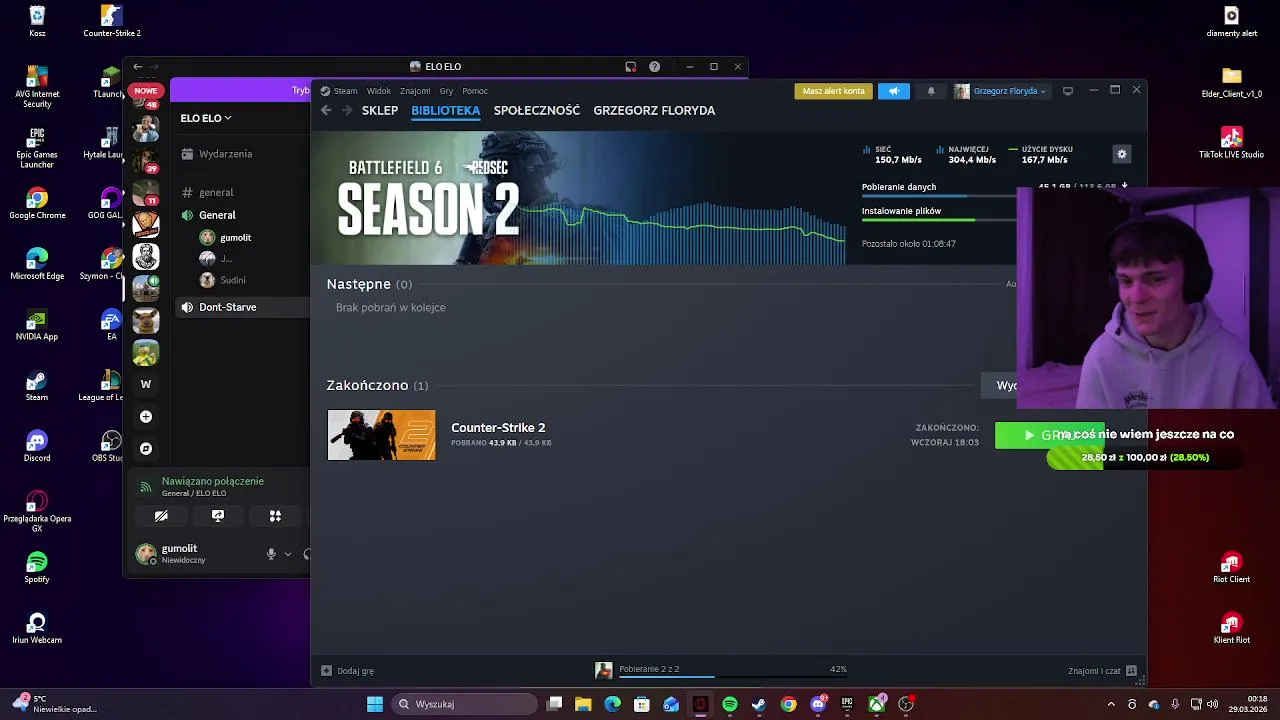Screen dimensions: 1280x720
Task: Open Counter-Strike 2 desktop shortcut
Action: tap(111, 21)
